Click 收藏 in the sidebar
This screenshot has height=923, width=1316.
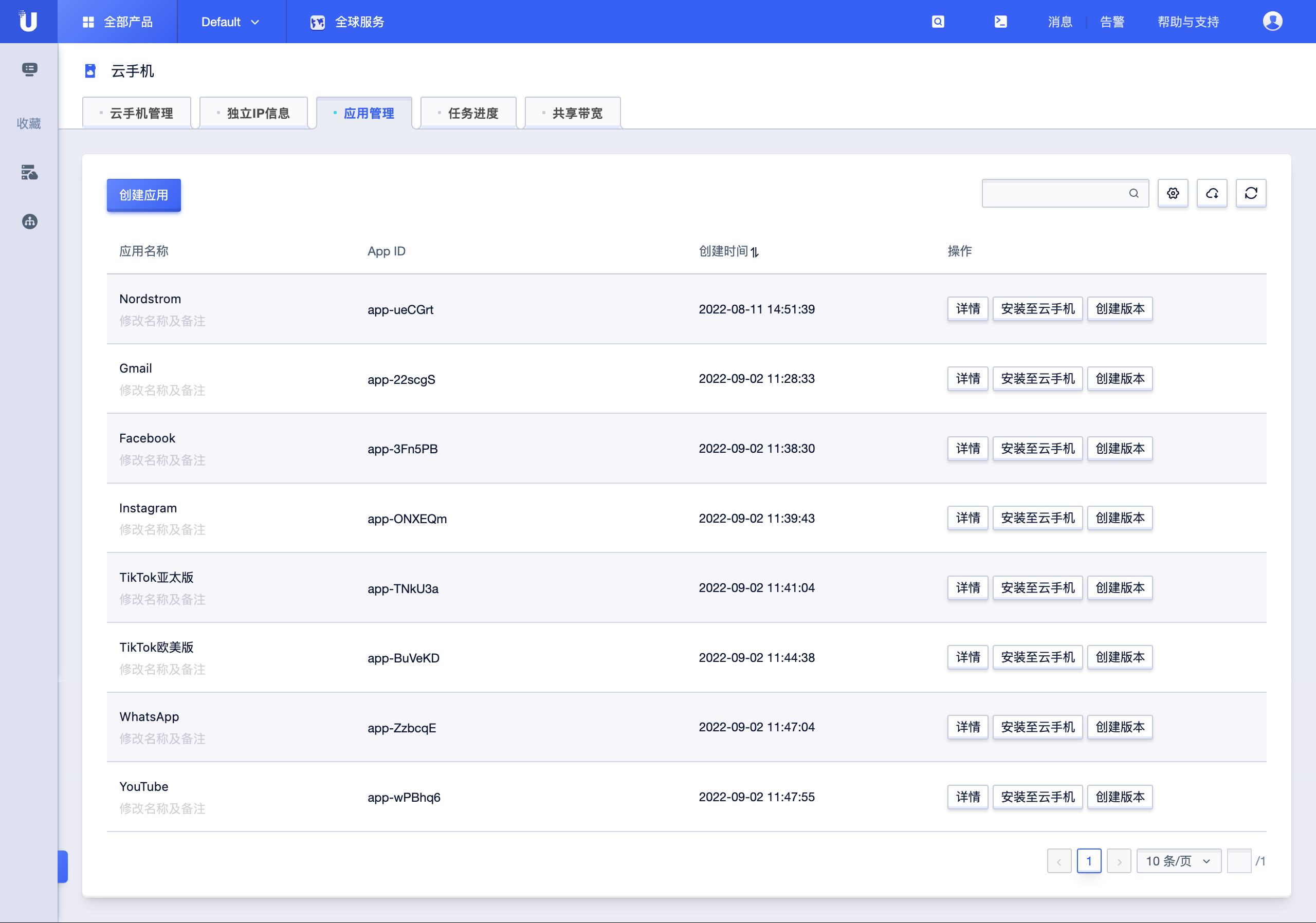(29, 123)
